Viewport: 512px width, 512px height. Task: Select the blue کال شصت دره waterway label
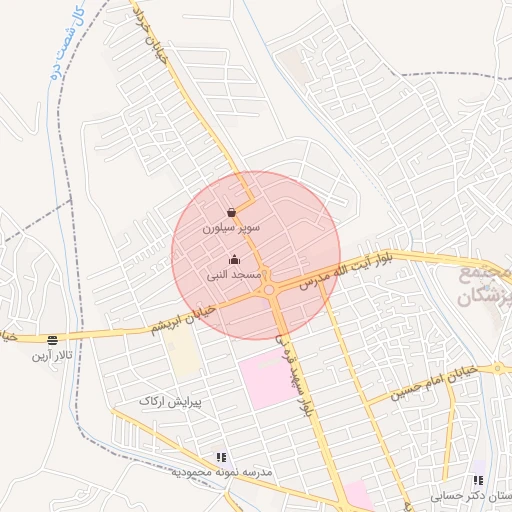click(x=67, y=43)
